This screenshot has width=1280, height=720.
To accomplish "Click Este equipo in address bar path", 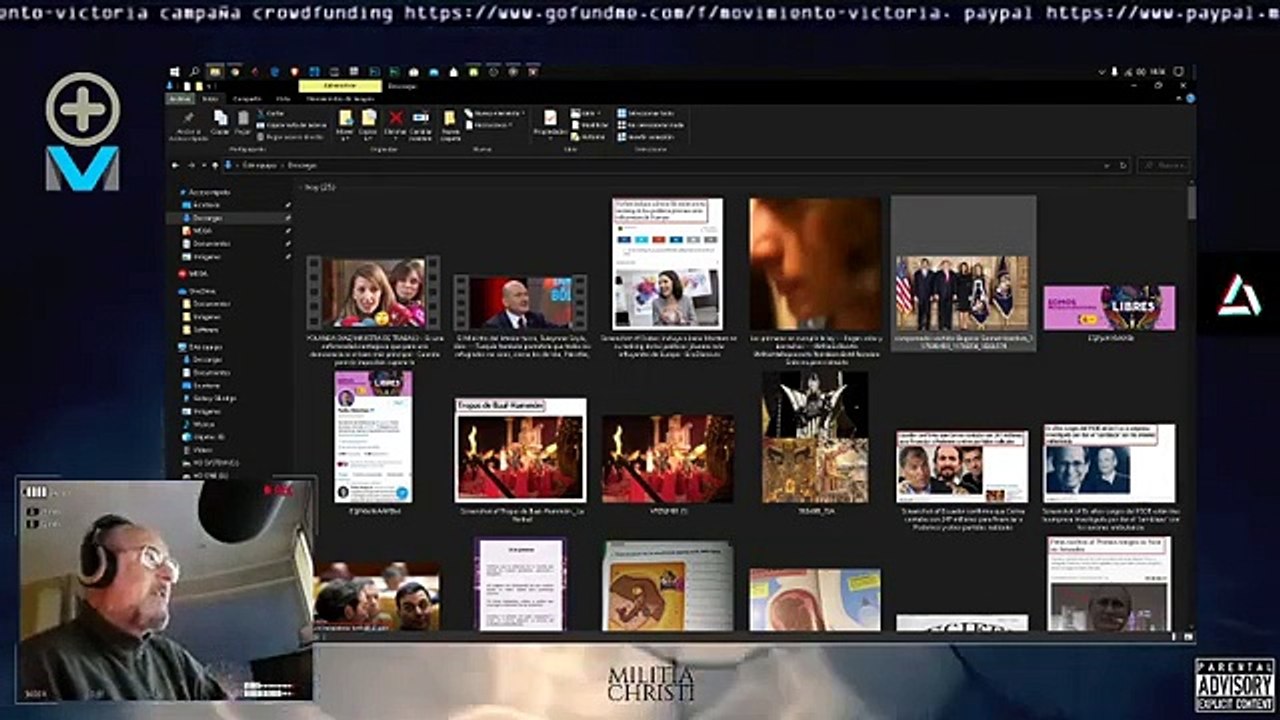I will [259, 165].
